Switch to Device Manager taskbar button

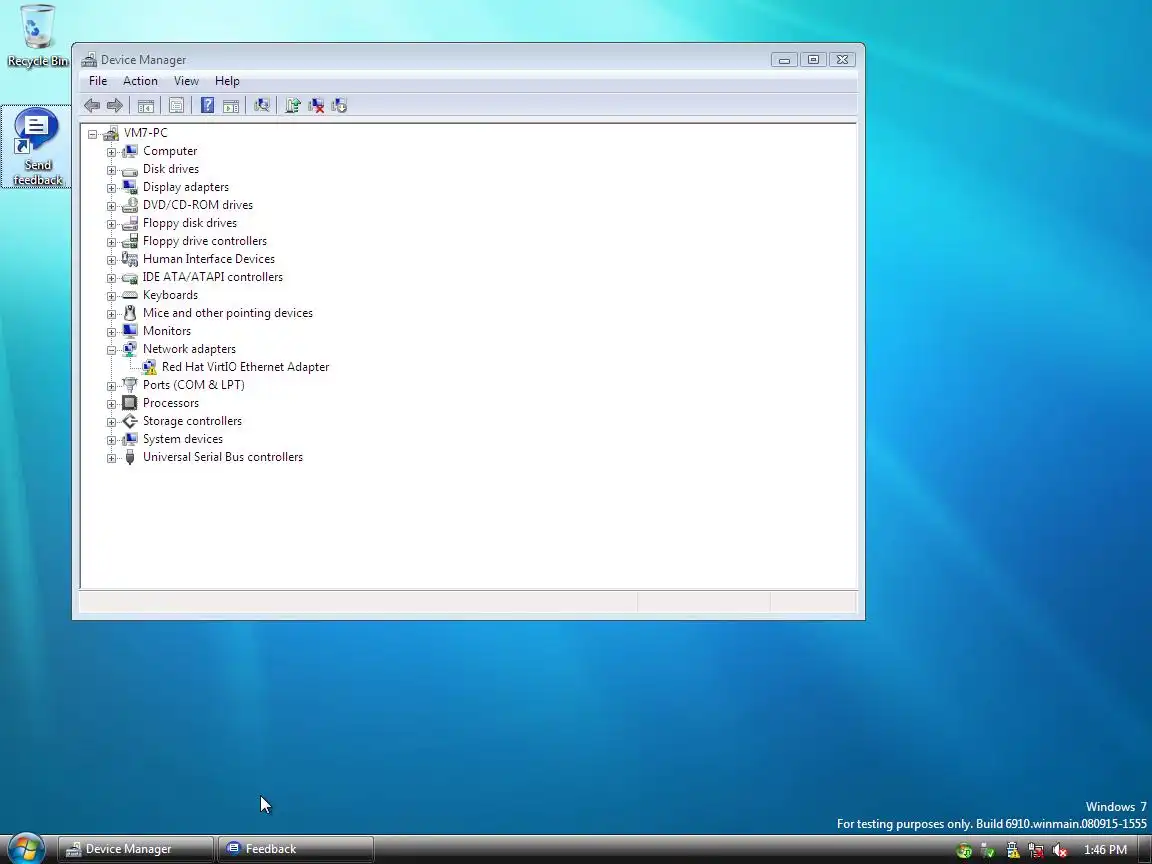(136, 849)
